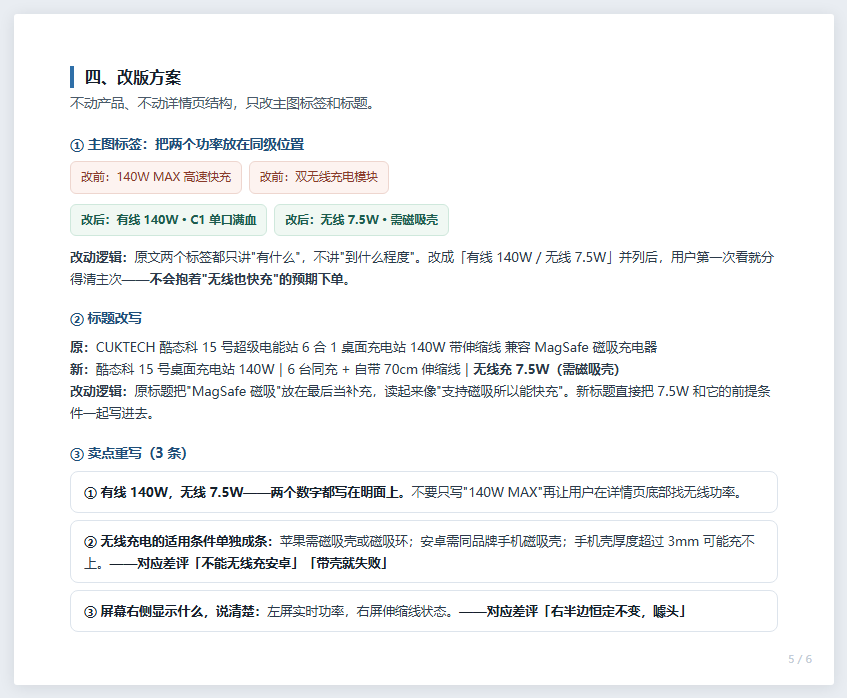Click section heading ① 主图标签

coord(187,144)
